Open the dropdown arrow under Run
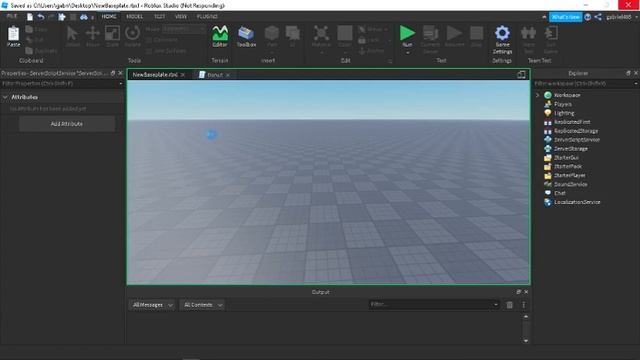 click(x=407, y=53)
